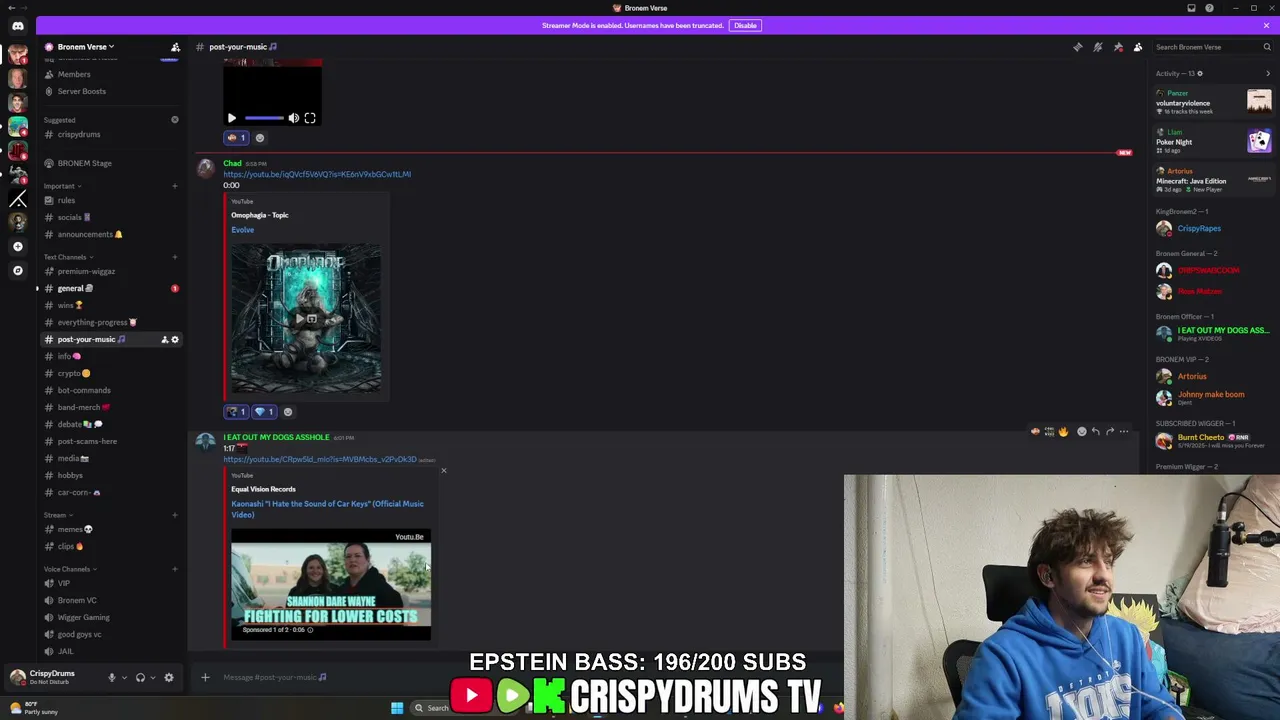Open the announcements channel

111,234
